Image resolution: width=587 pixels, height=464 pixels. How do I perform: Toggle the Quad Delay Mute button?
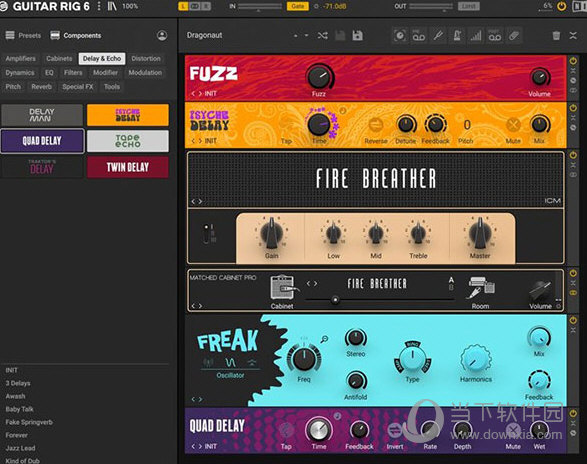pyautogui.click(x=513, y=430)
